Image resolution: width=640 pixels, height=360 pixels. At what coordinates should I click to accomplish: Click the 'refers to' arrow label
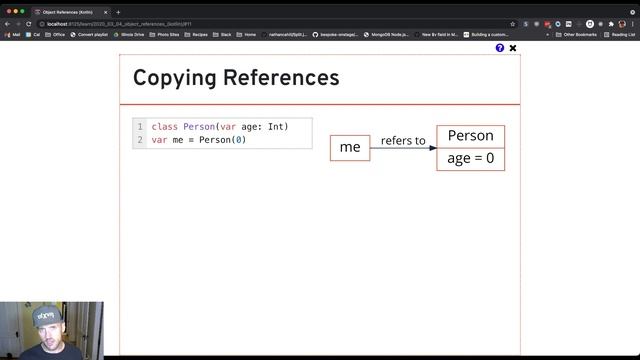(403, 140)
